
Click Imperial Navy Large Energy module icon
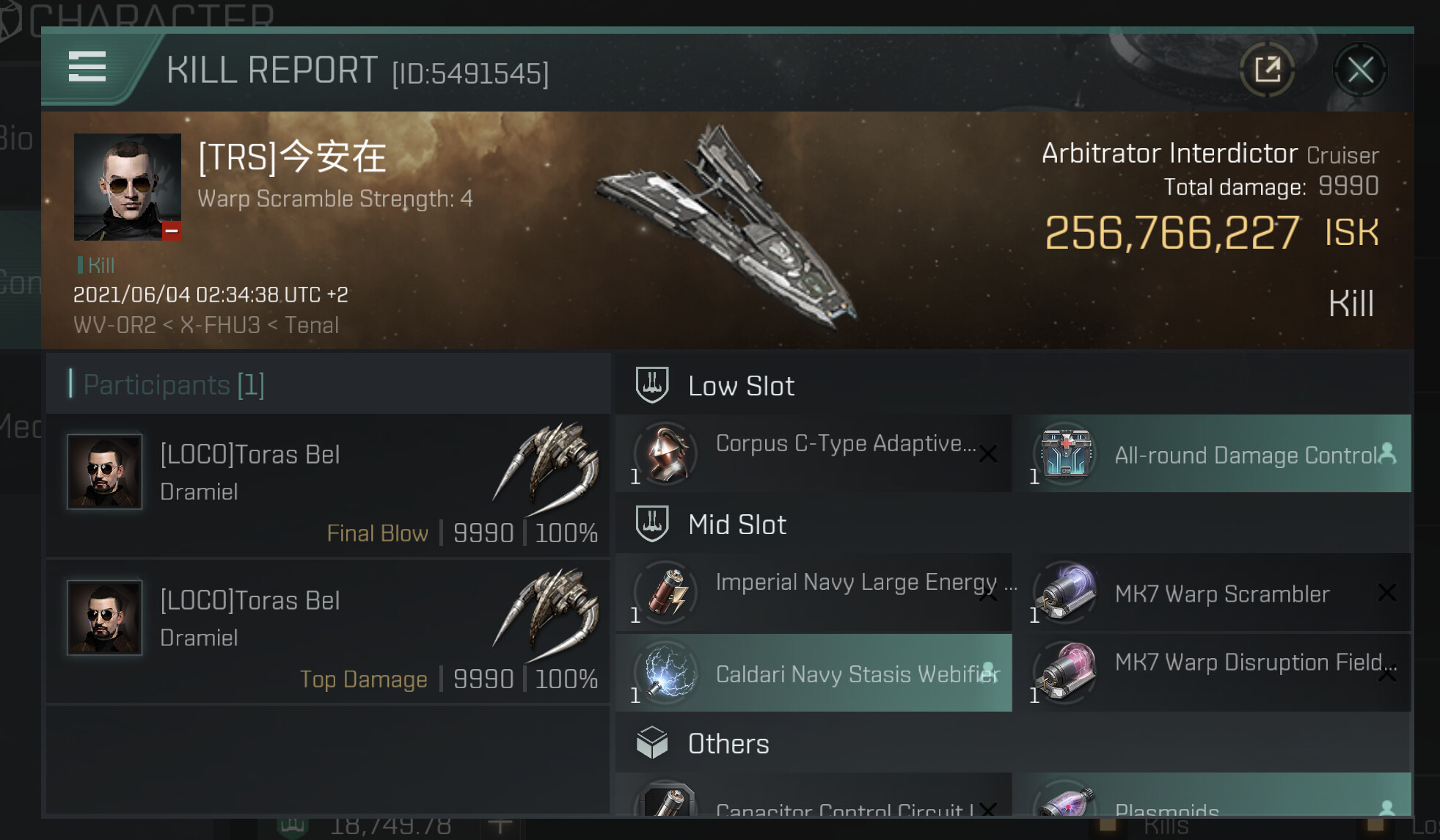(668, 592)
